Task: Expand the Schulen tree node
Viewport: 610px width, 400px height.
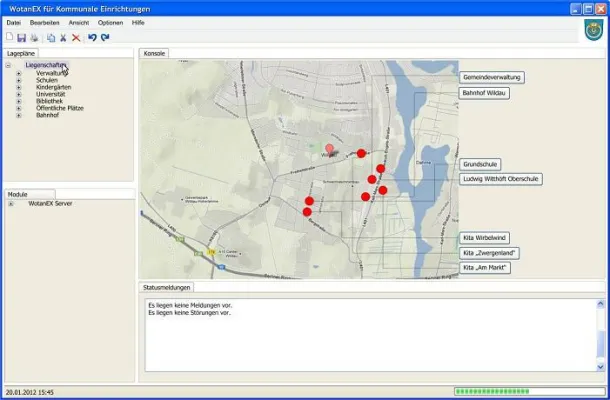Action: click(19, 80)
